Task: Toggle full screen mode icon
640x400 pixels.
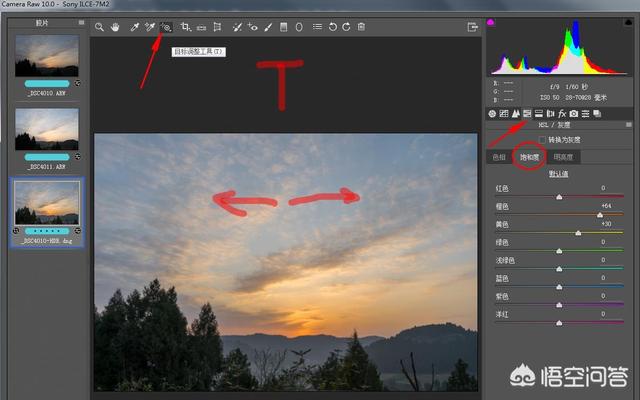Action: [x=472, y=27]
